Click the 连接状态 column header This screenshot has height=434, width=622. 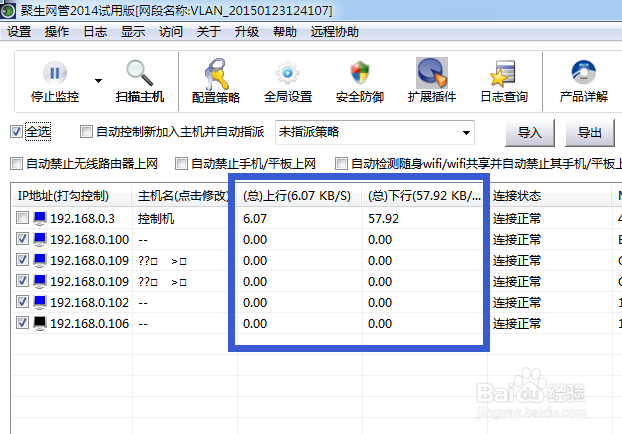pos(549,196)
